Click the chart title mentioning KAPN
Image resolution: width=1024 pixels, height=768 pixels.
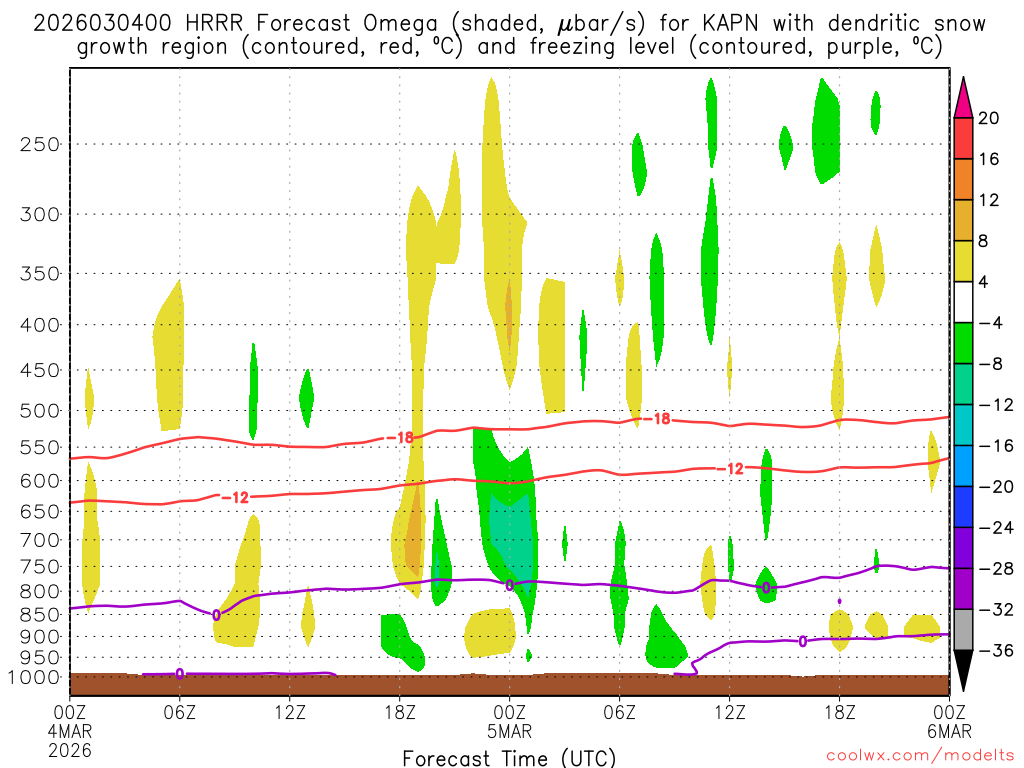pos(509,35)
